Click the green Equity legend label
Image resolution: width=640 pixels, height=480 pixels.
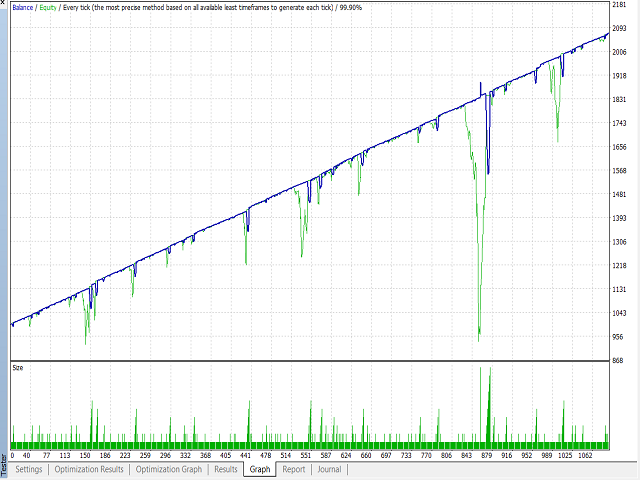pos(48,7)
